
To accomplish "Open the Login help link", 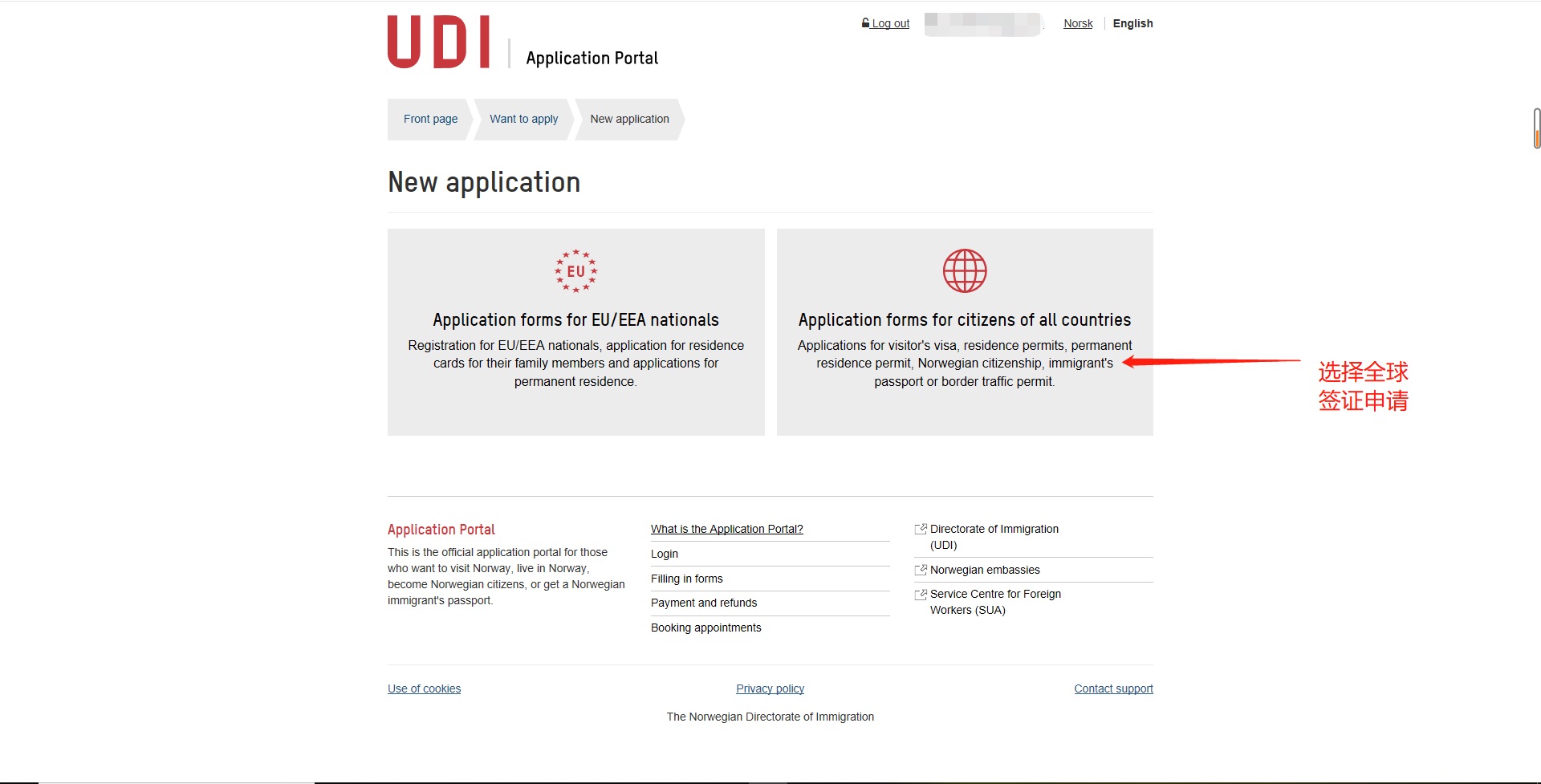I will click(664, 554).
